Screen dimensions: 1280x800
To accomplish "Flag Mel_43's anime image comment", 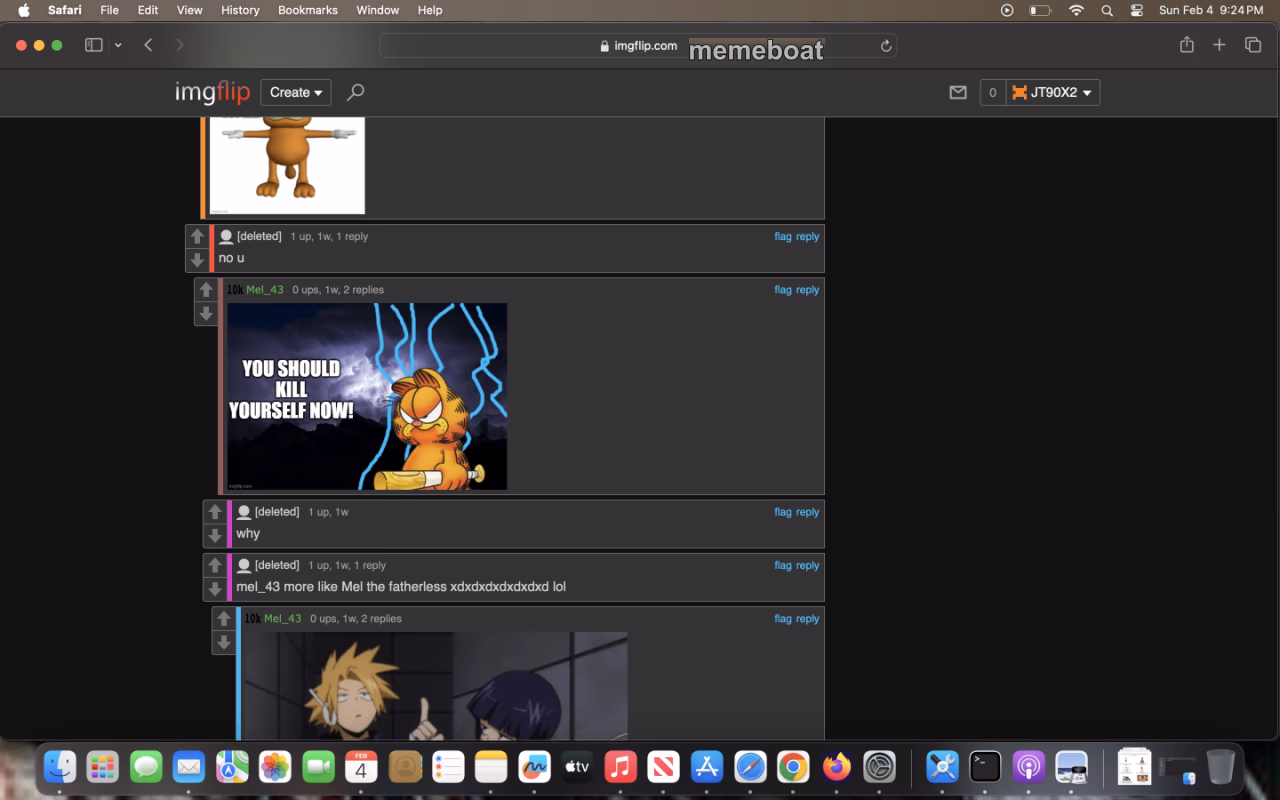I will click(783, 619).
